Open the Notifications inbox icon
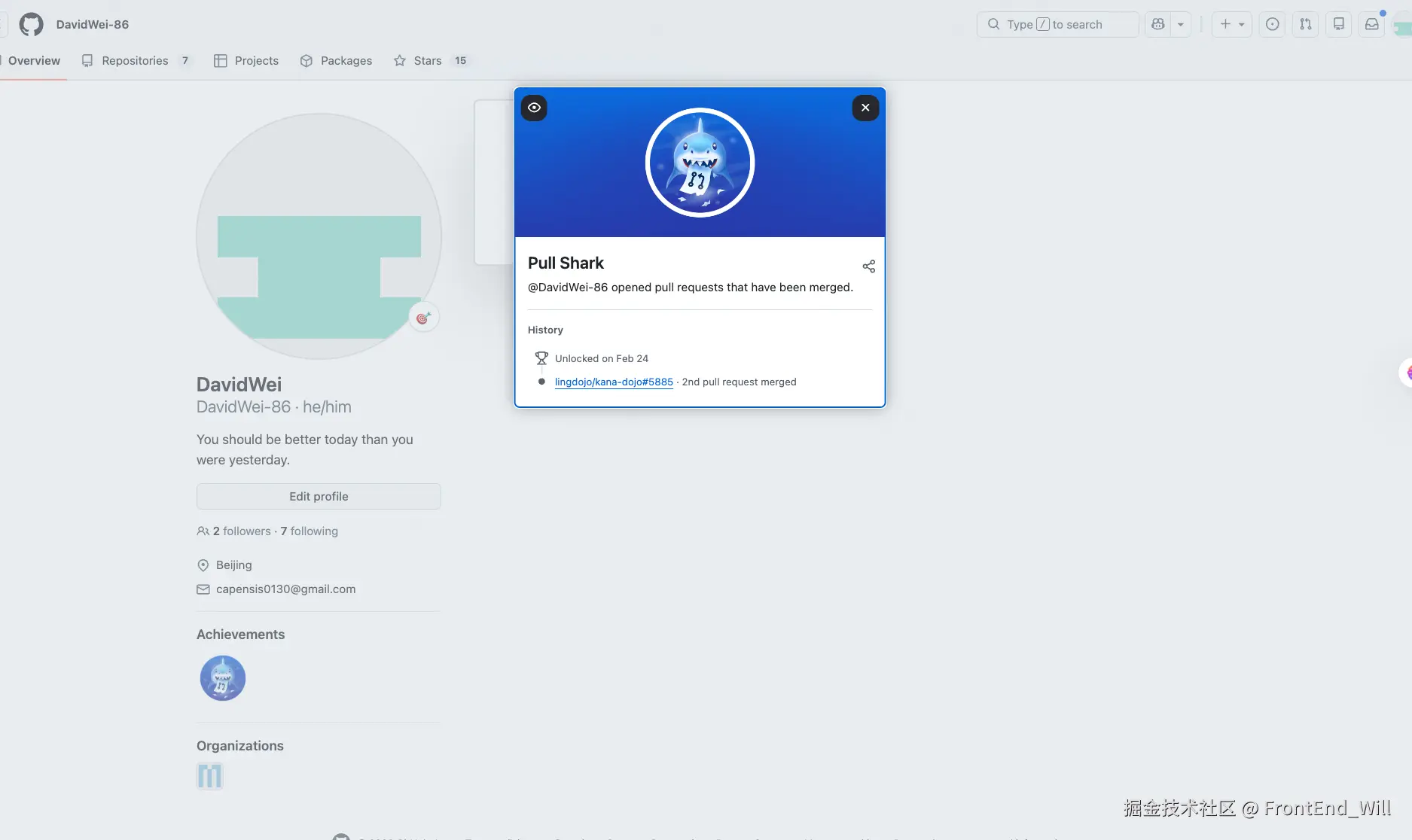The height and width of the screenshot is (840, 1412). click(1371, 24)
